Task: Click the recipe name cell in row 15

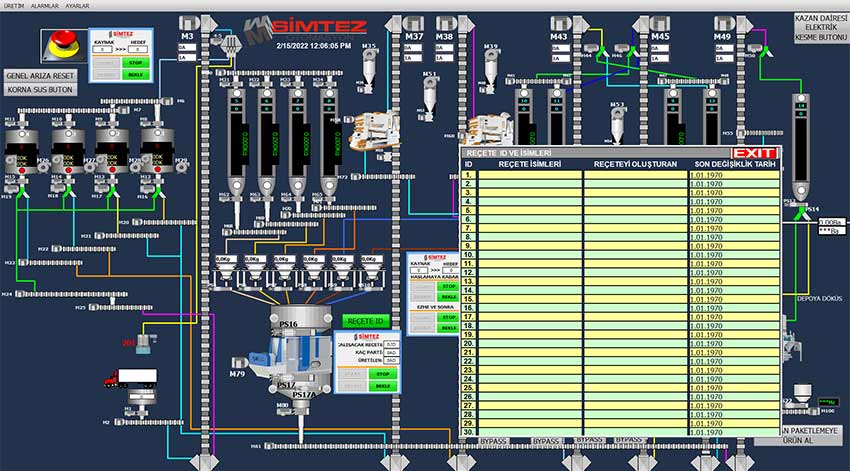Action: click(530, 299)
